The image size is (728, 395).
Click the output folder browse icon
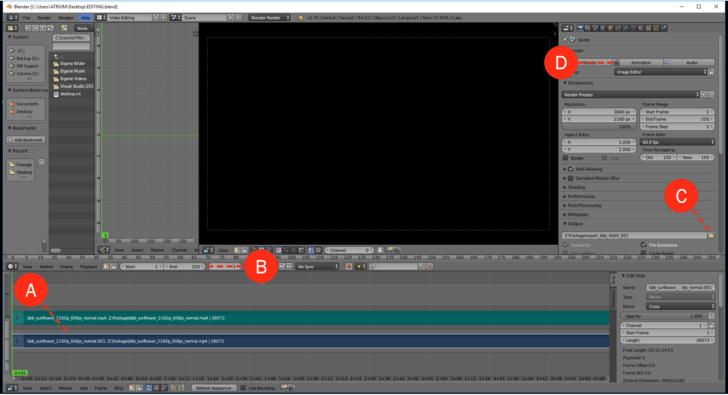coord(711,235)
